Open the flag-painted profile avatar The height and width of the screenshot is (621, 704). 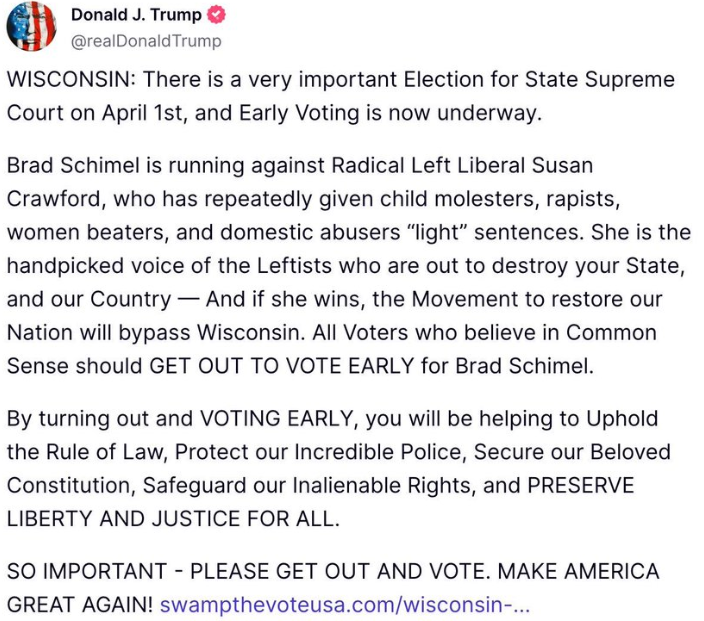31,26
